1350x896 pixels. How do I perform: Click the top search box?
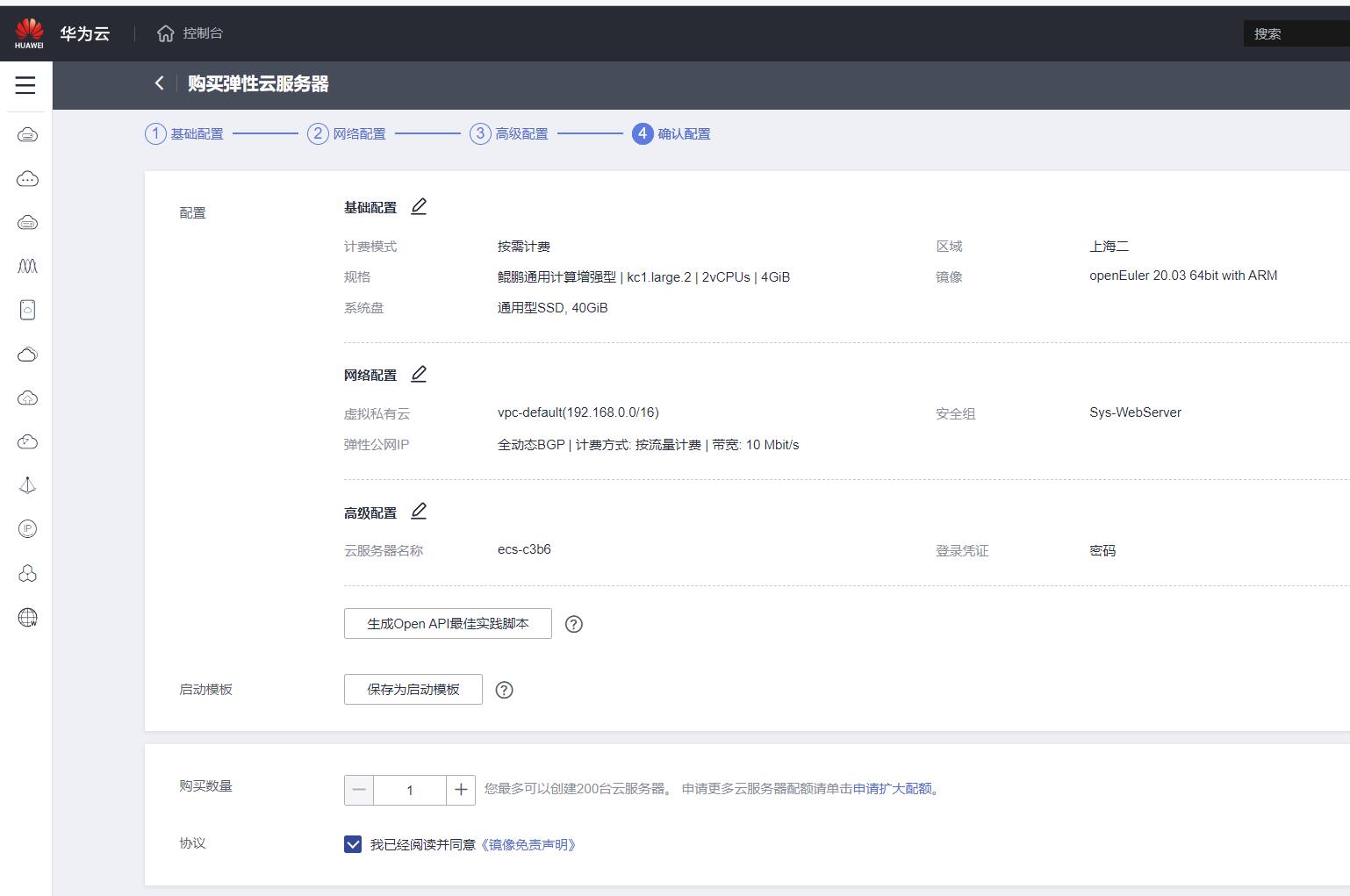point(1296,33)
